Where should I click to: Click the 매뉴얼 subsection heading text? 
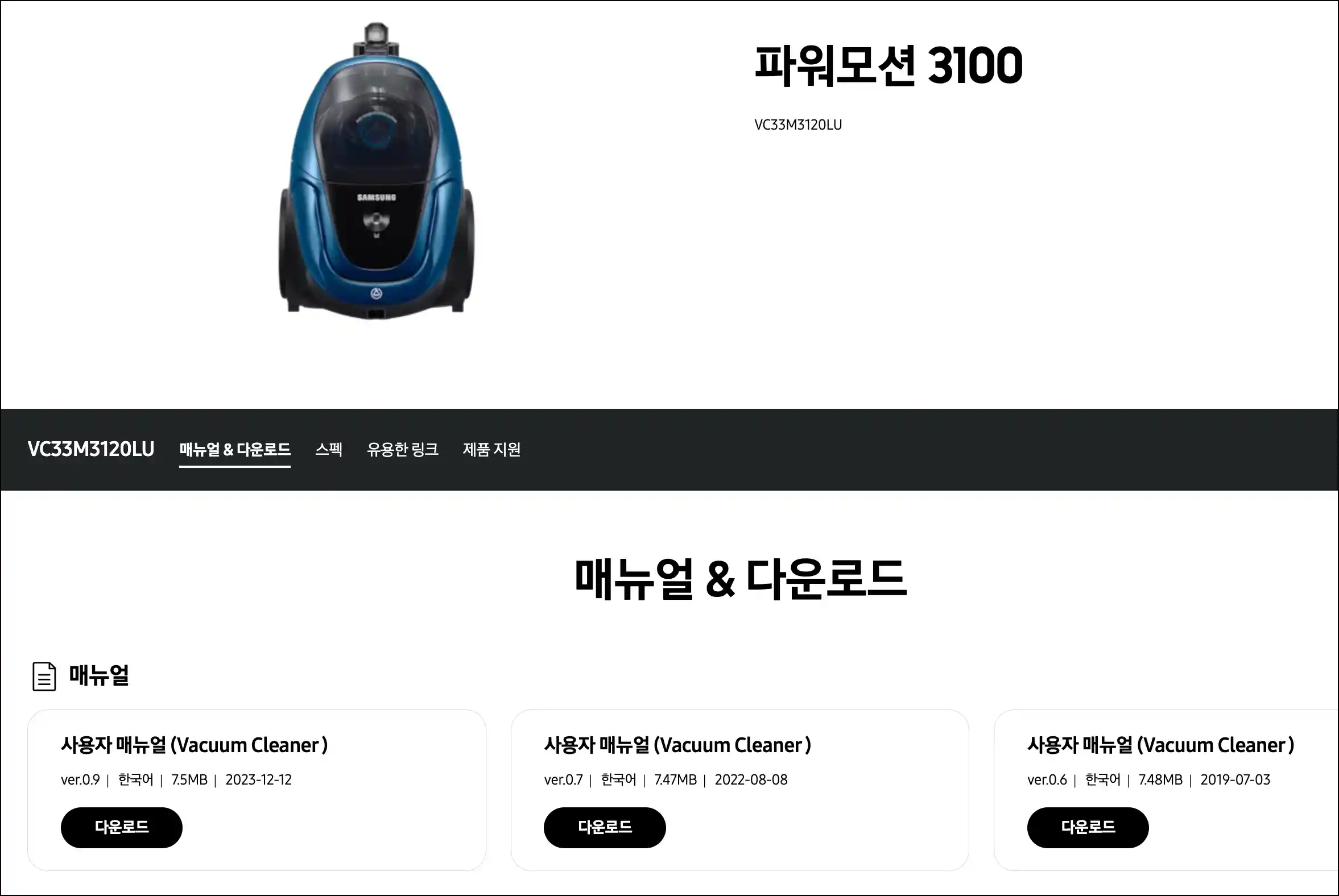(99, 675)
